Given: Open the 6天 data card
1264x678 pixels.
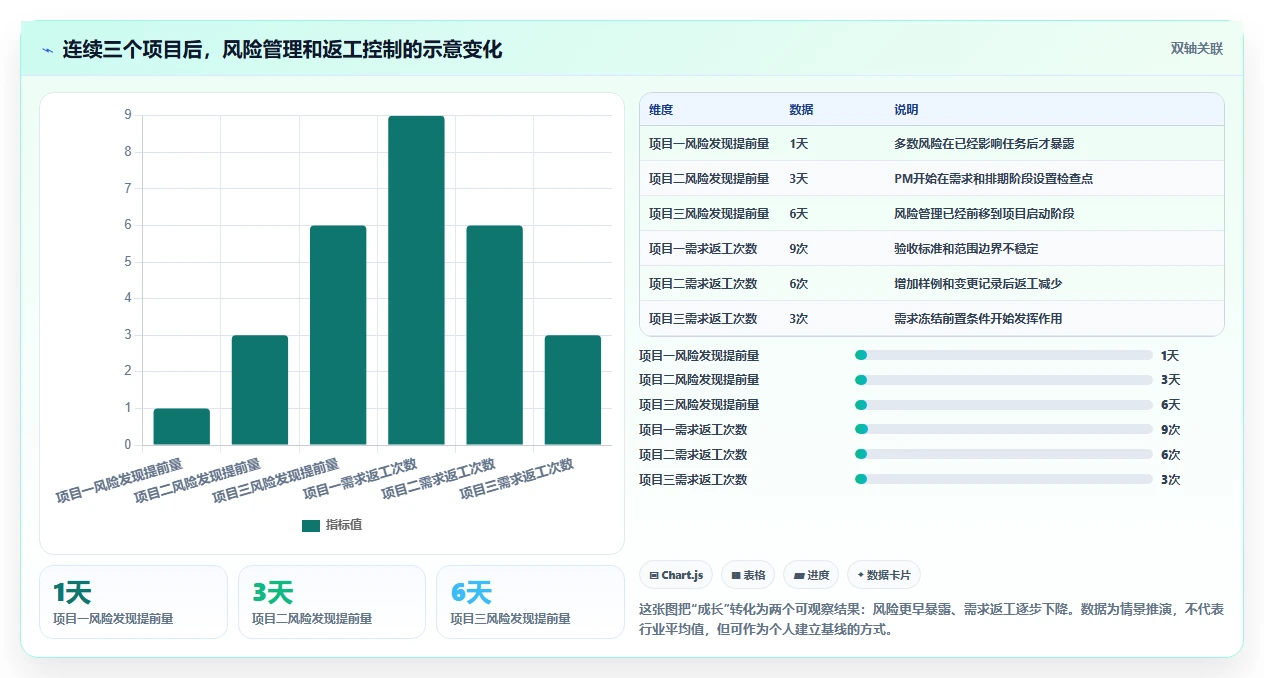Looking at the screenshot, I should coord(530,602).
